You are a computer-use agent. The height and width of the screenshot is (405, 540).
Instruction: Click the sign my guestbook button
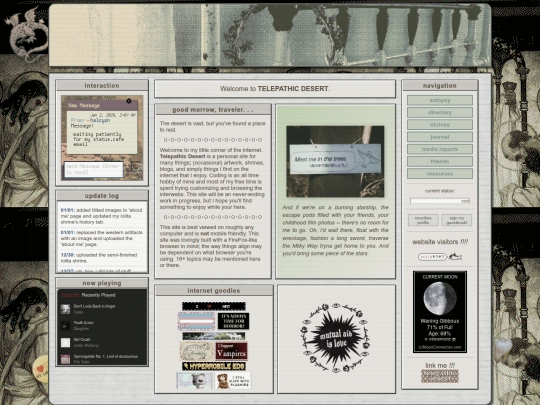tap(456, 220)
